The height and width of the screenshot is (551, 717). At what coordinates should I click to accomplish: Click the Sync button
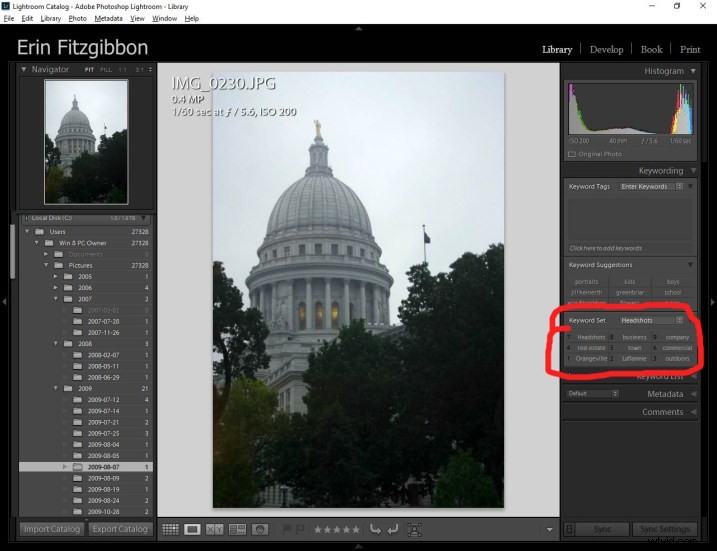click(602, 529)
